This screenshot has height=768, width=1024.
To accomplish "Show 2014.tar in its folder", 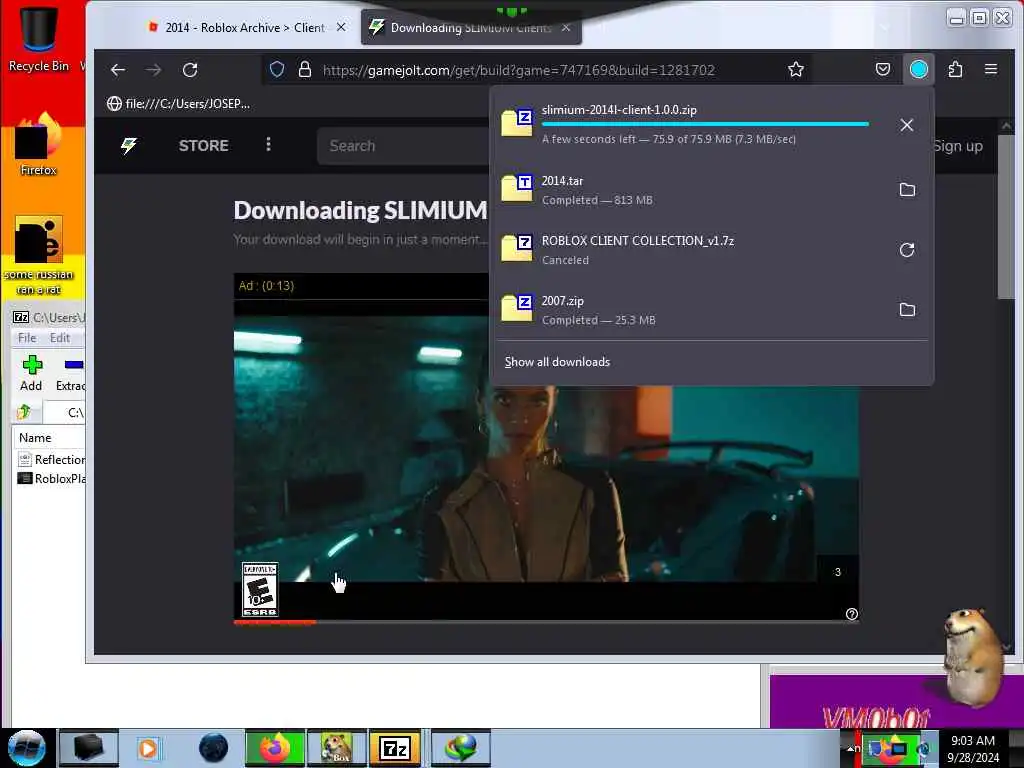I will click(x=907, y=190).
